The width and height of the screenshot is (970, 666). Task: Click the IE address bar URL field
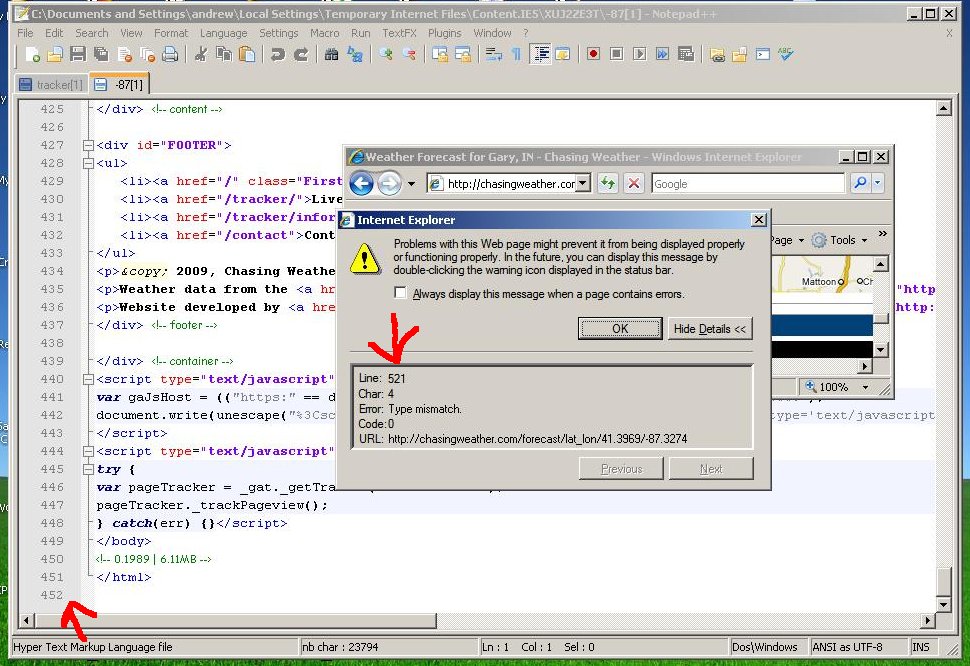tap(510, 184)
